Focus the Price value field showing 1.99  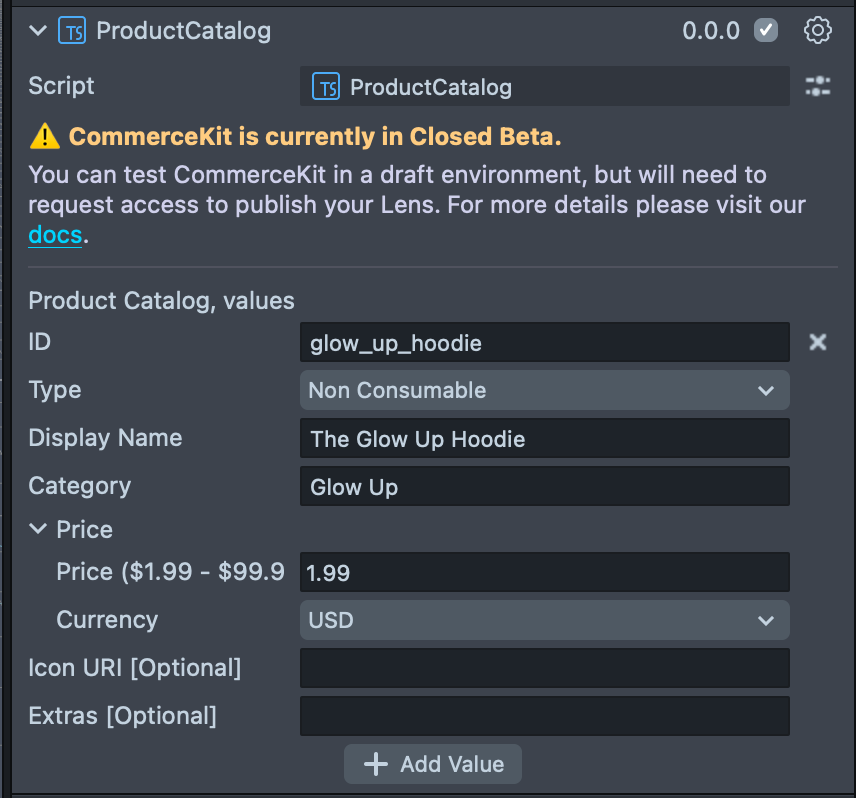pos(544,572)
